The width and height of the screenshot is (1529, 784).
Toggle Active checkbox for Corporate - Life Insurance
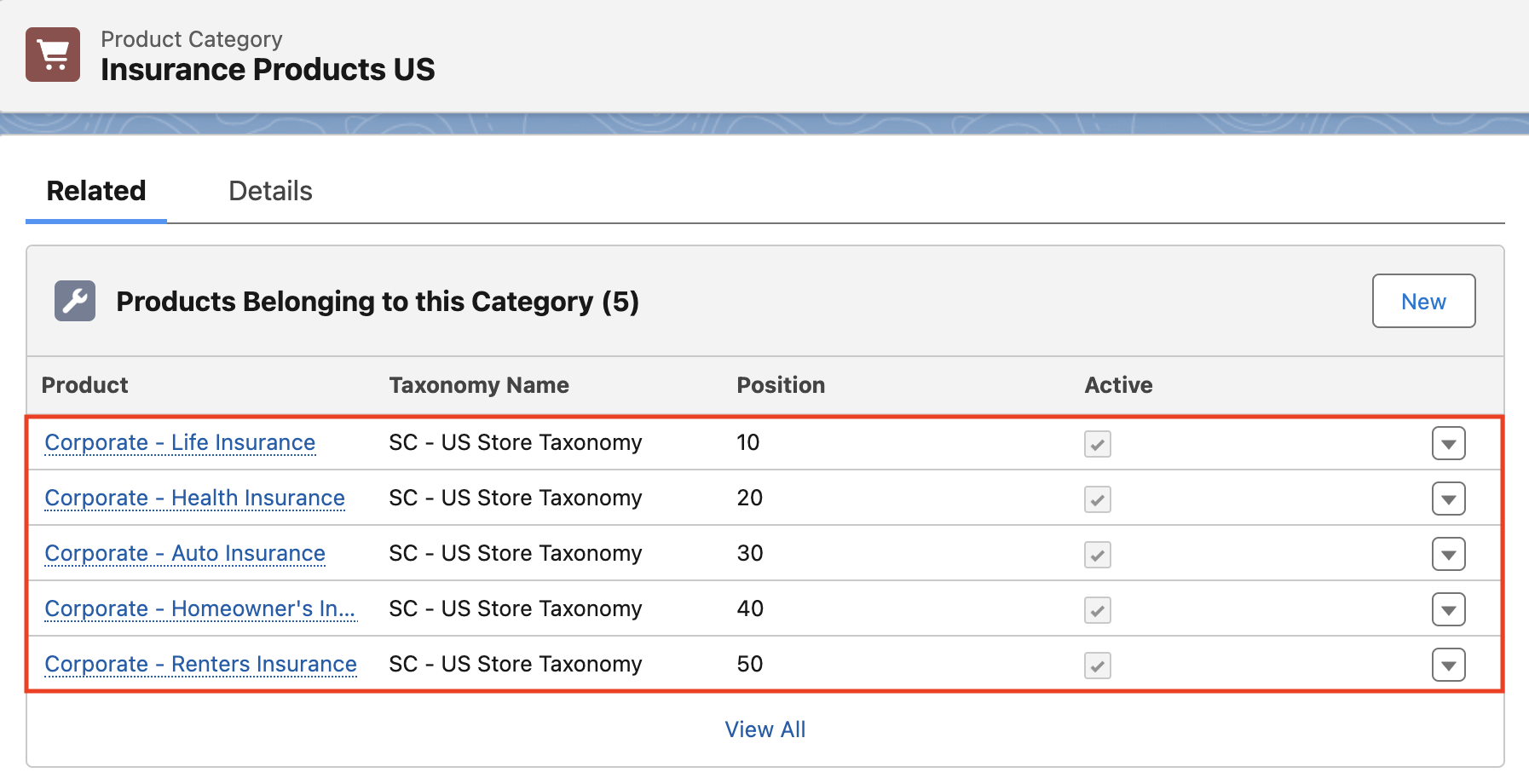pos(1098,444)
